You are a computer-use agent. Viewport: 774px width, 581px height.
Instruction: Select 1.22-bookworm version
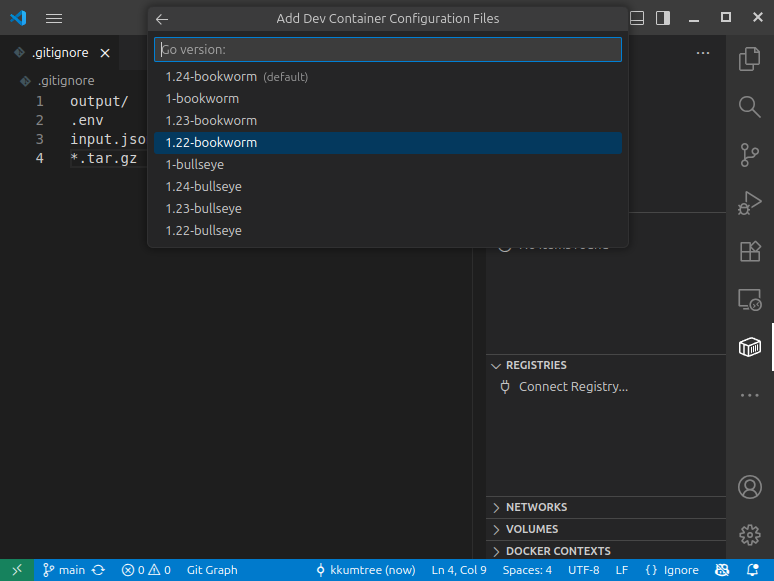387,143
